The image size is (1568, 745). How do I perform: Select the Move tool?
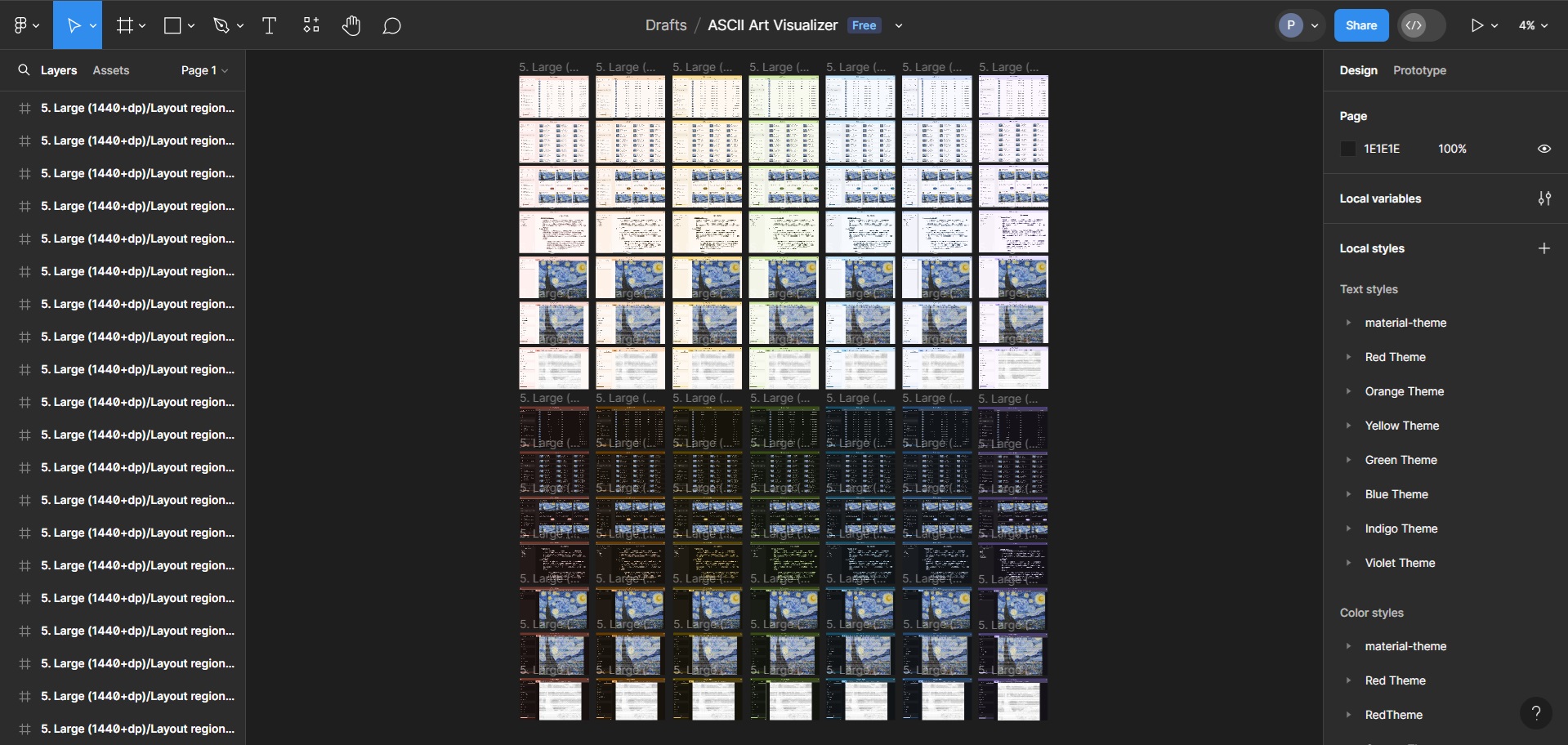point(74,25)
